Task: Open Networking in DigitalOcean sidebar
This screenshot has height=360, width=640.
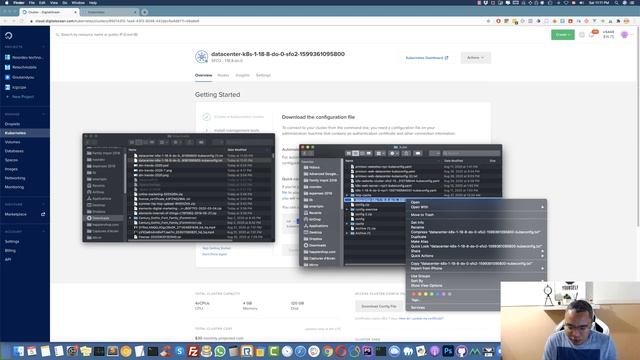Action: tap(15, 178)
